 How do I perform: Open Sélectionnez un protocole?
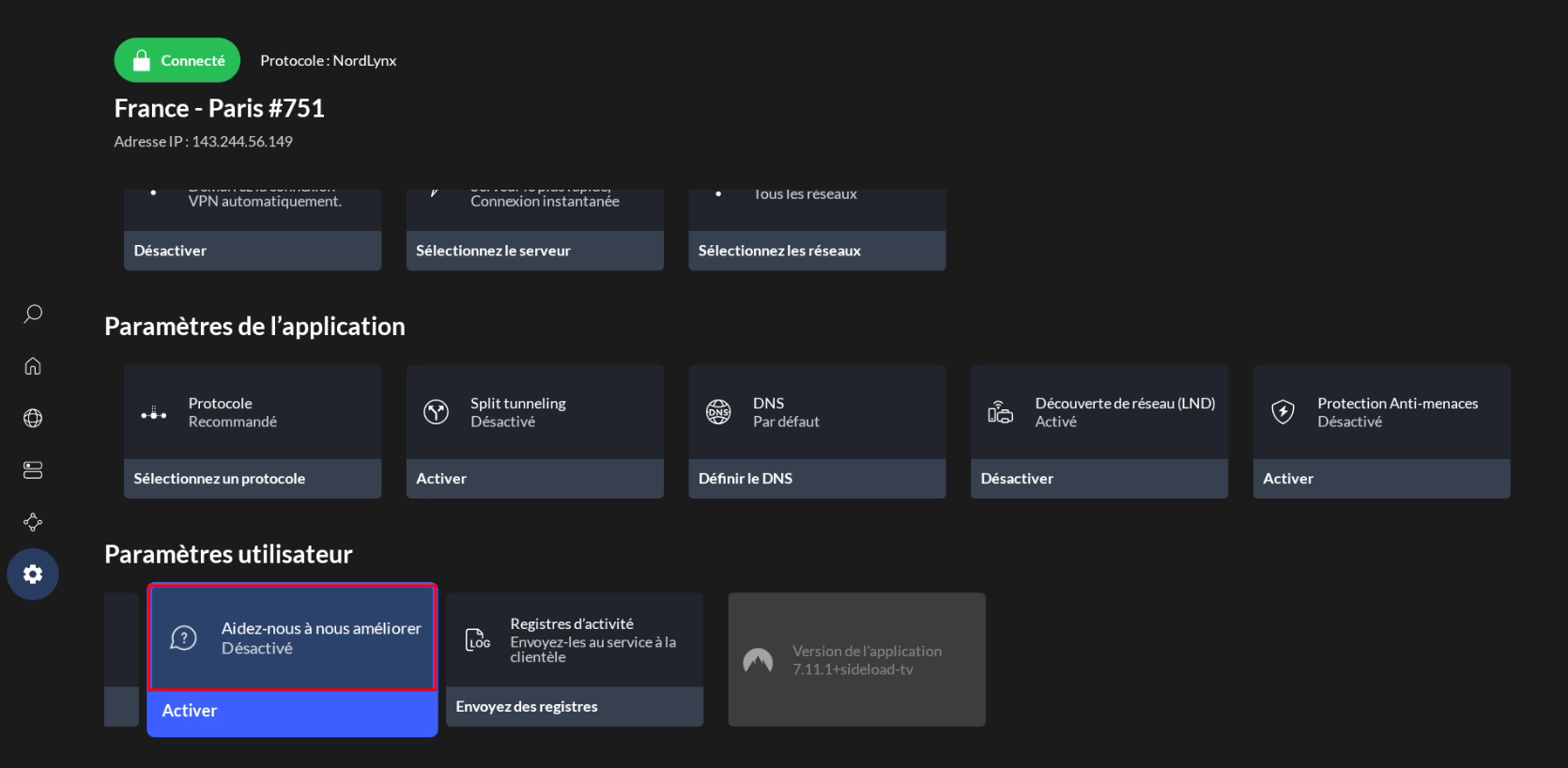tap(252, 479)
